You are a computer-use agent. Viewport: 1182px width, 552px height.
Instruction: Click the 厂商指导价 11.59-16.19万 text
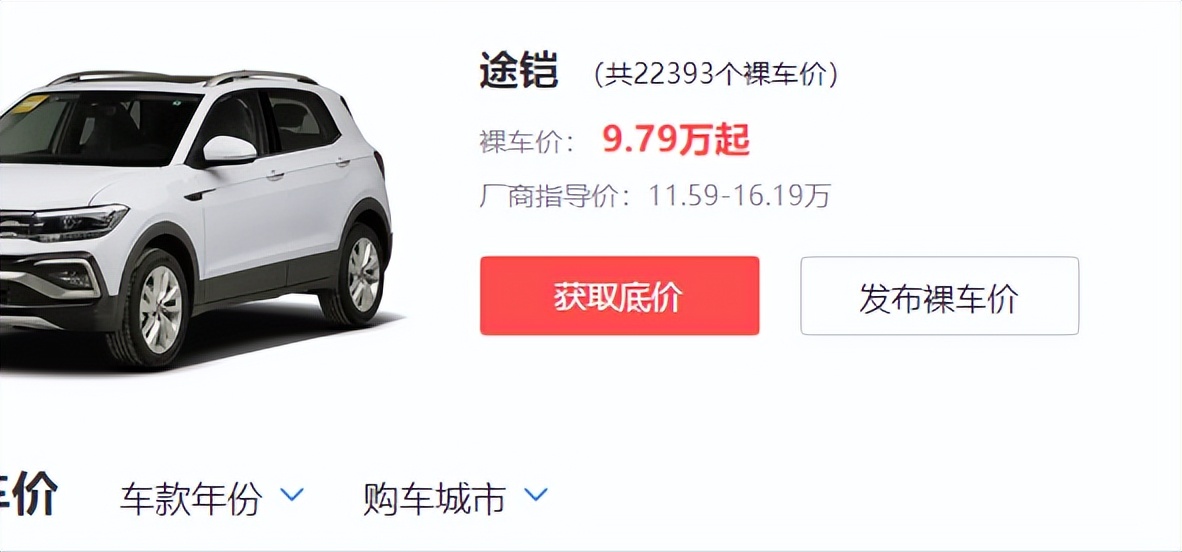tap(655, 196)
